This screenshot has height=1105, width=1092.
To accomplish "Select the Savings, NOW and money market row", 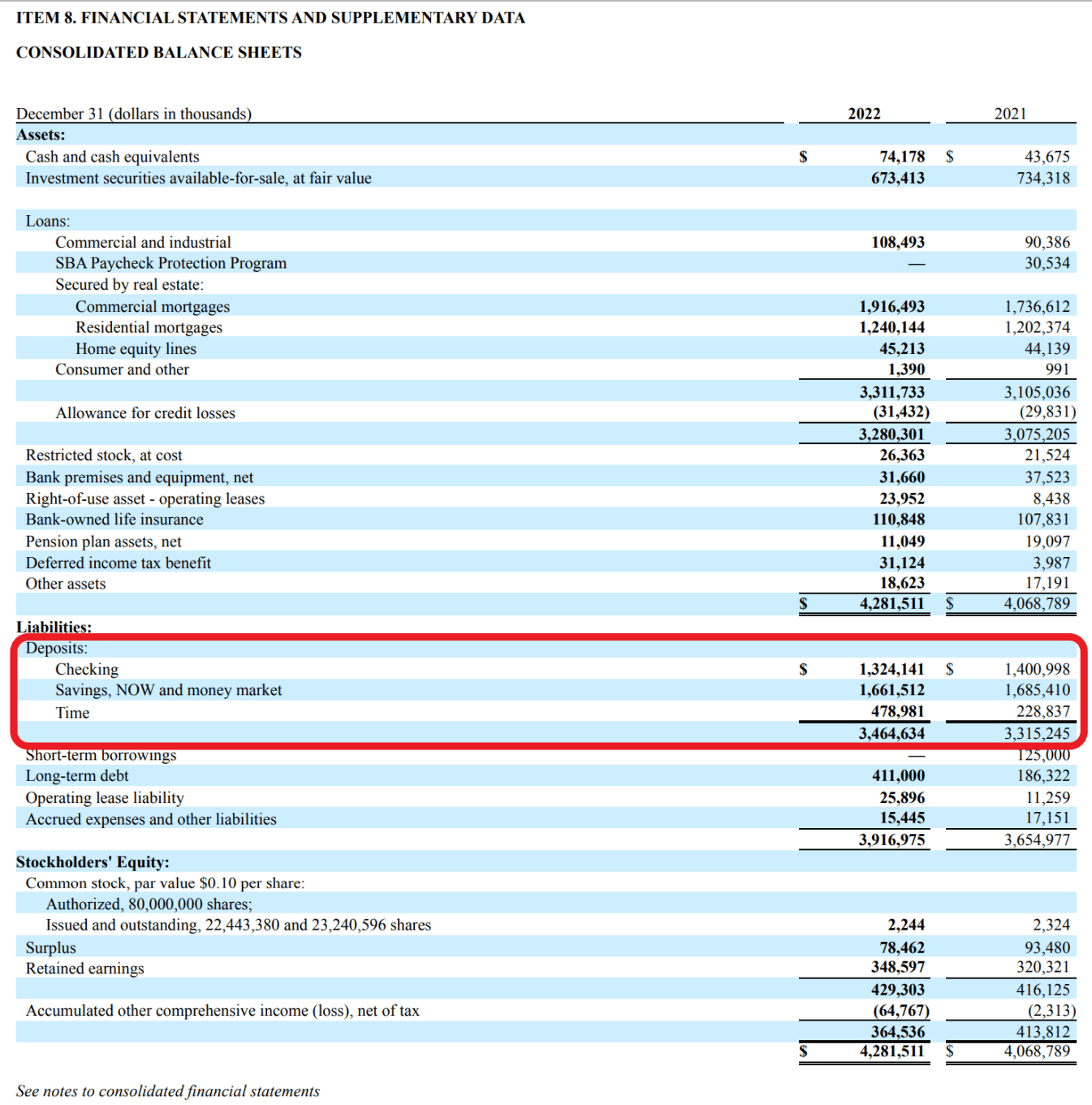I will [168, 689].
